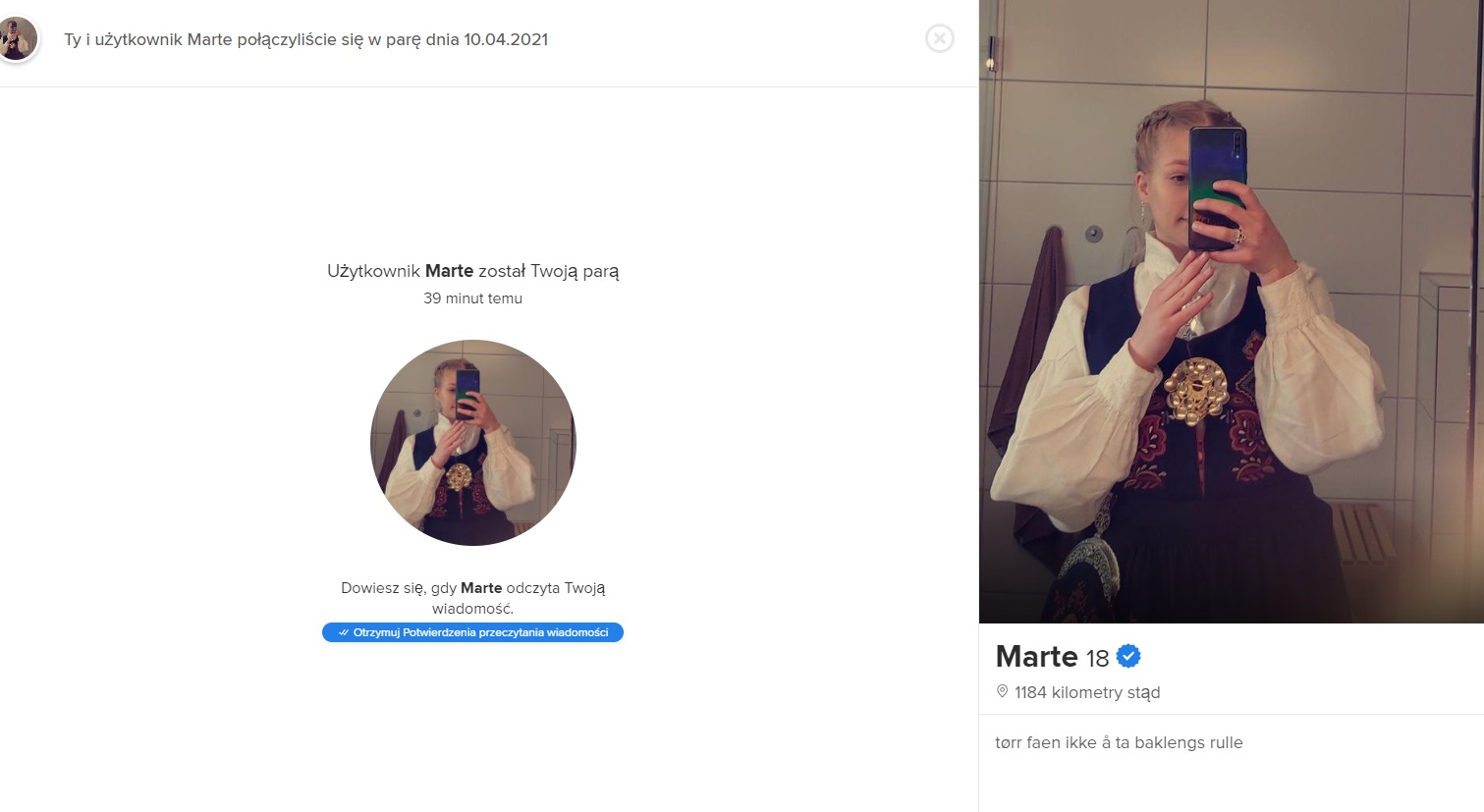Click the bold Marte in został Twoją parą heading
This screenshot has height=812, width=1484.
[x=449, y=271]
